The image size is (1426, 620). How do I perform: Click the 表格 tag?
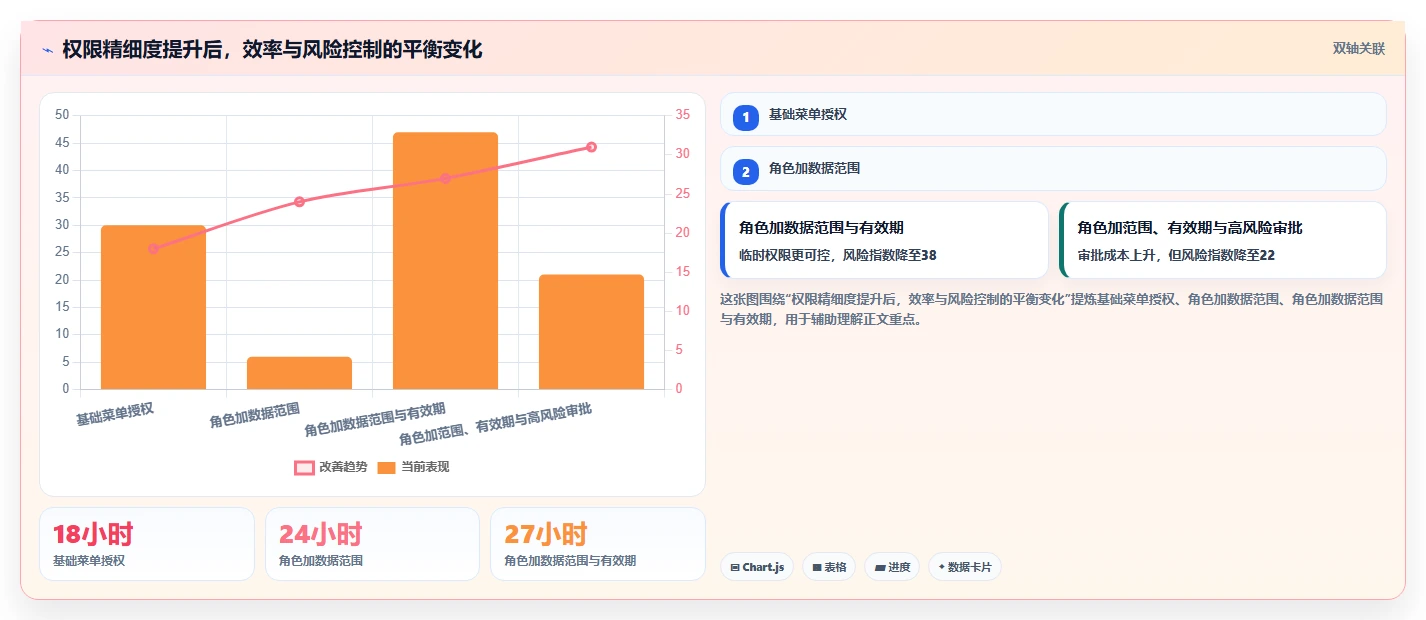point(829,567)
